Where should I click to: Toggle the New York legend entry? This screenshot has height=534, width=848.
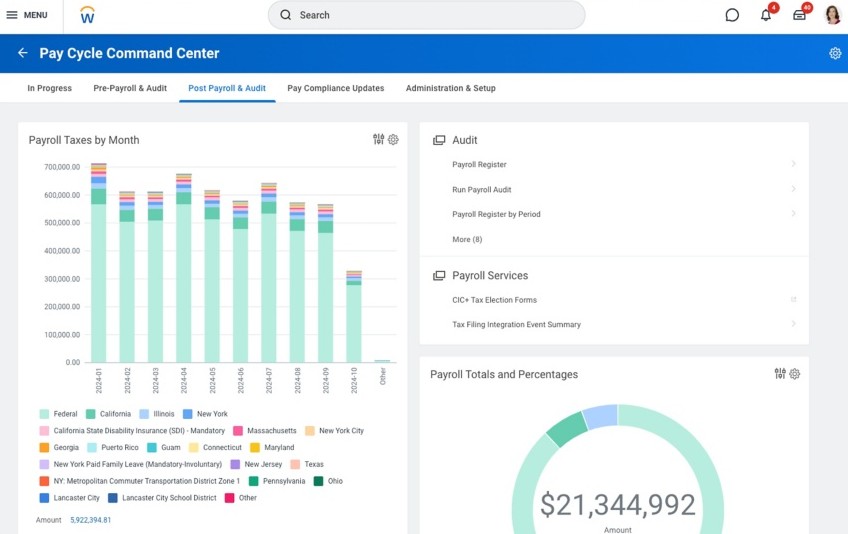[205, 414]
